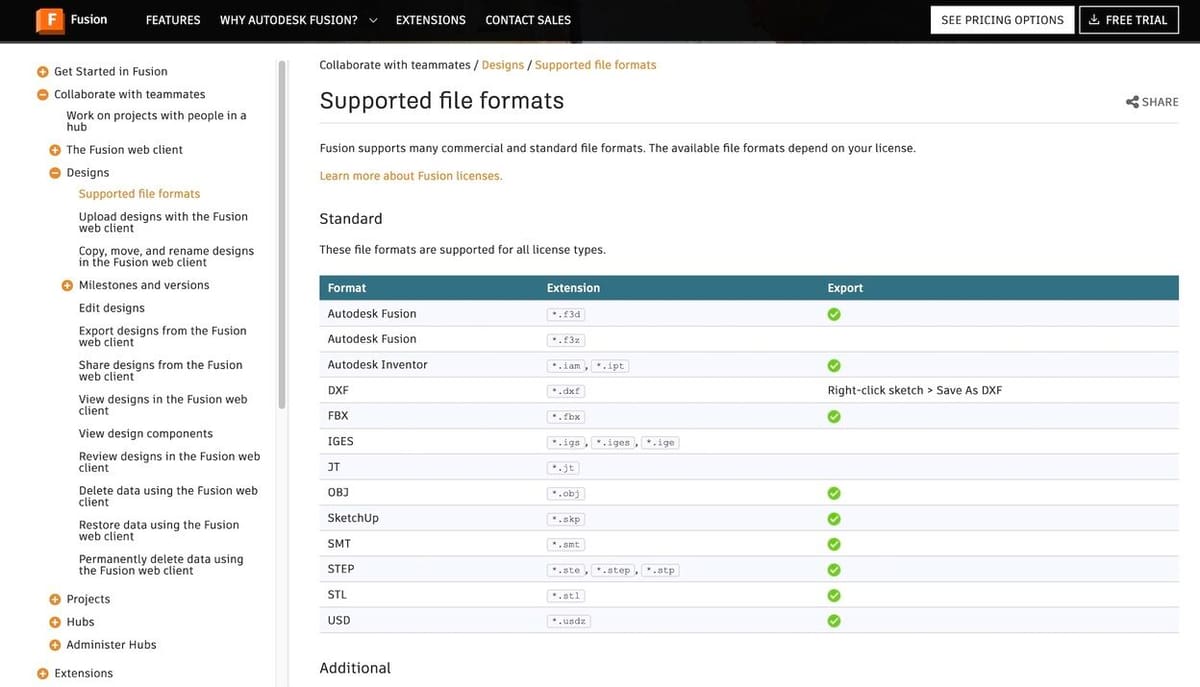The height and width of the screenshot is (687, 1200).
Task: Click the green export checkmark for STEP
Action: click(x=834, y=569)
